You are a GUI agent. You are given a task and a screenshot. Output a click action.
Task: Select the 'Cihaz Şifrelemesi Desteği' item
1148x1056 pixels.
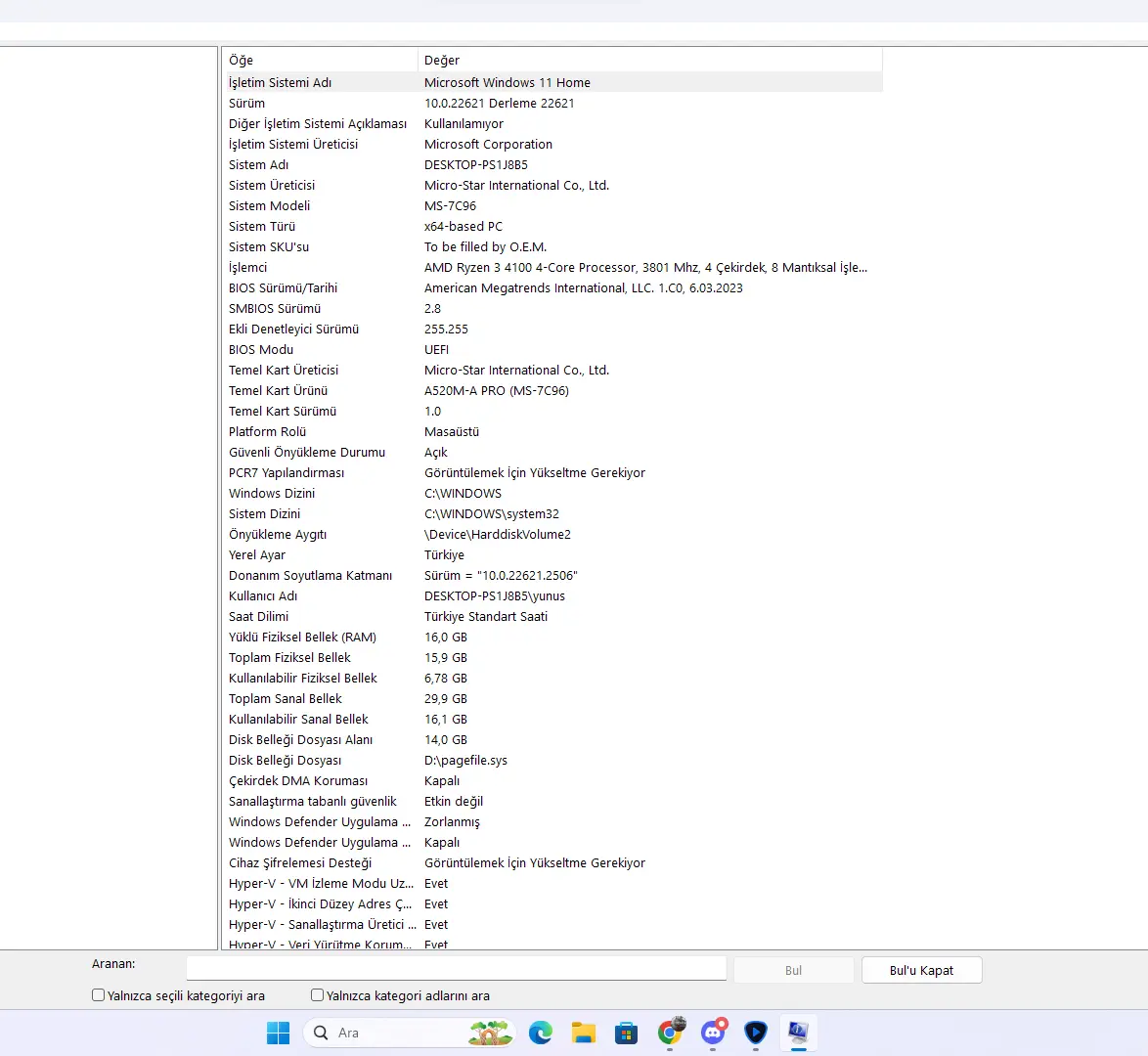(x=300, y=862)
